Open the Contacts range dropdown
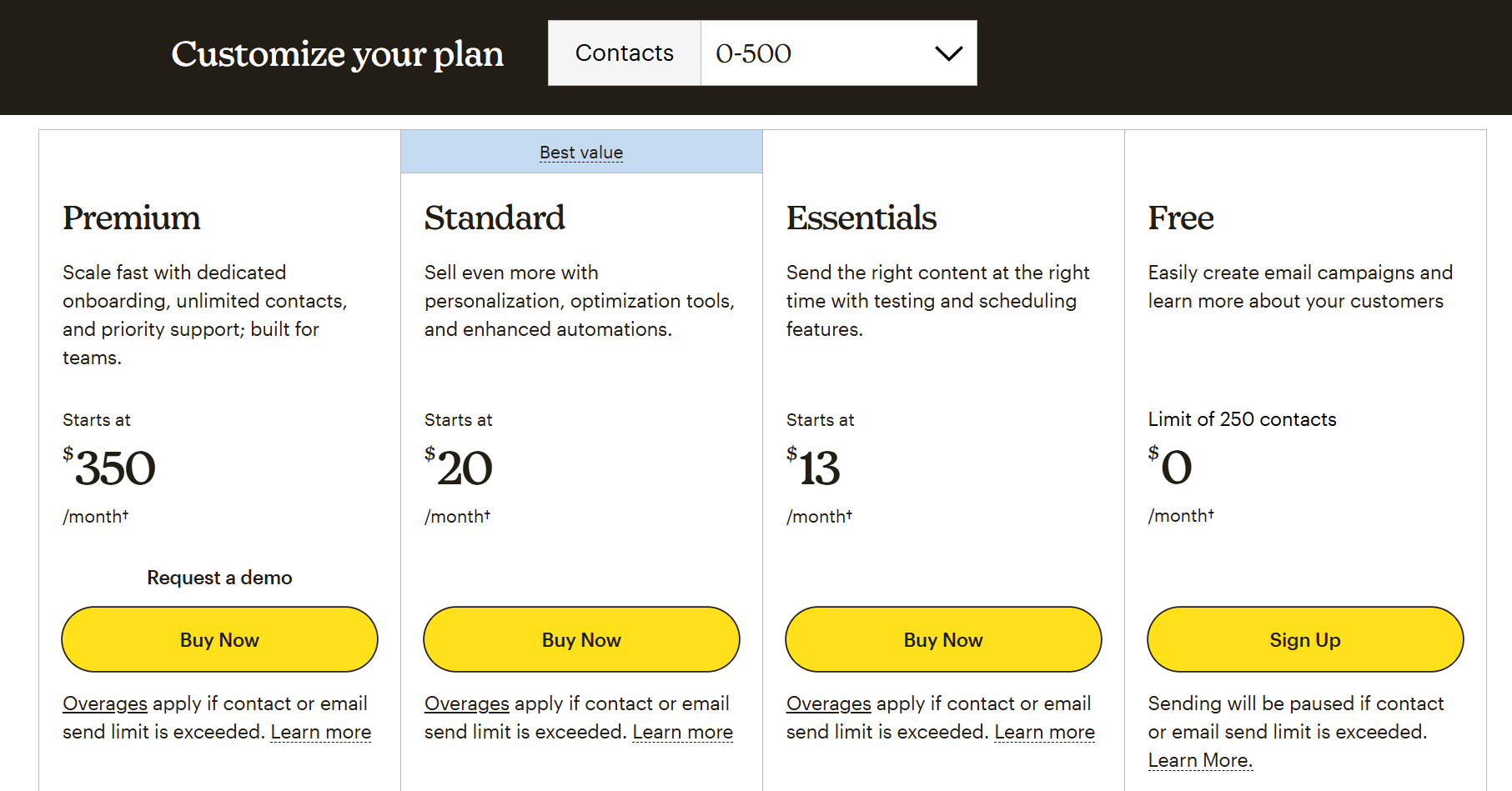Image resolution: width=1512 pixels, height=791 pixels. click(x=836, y=53)
